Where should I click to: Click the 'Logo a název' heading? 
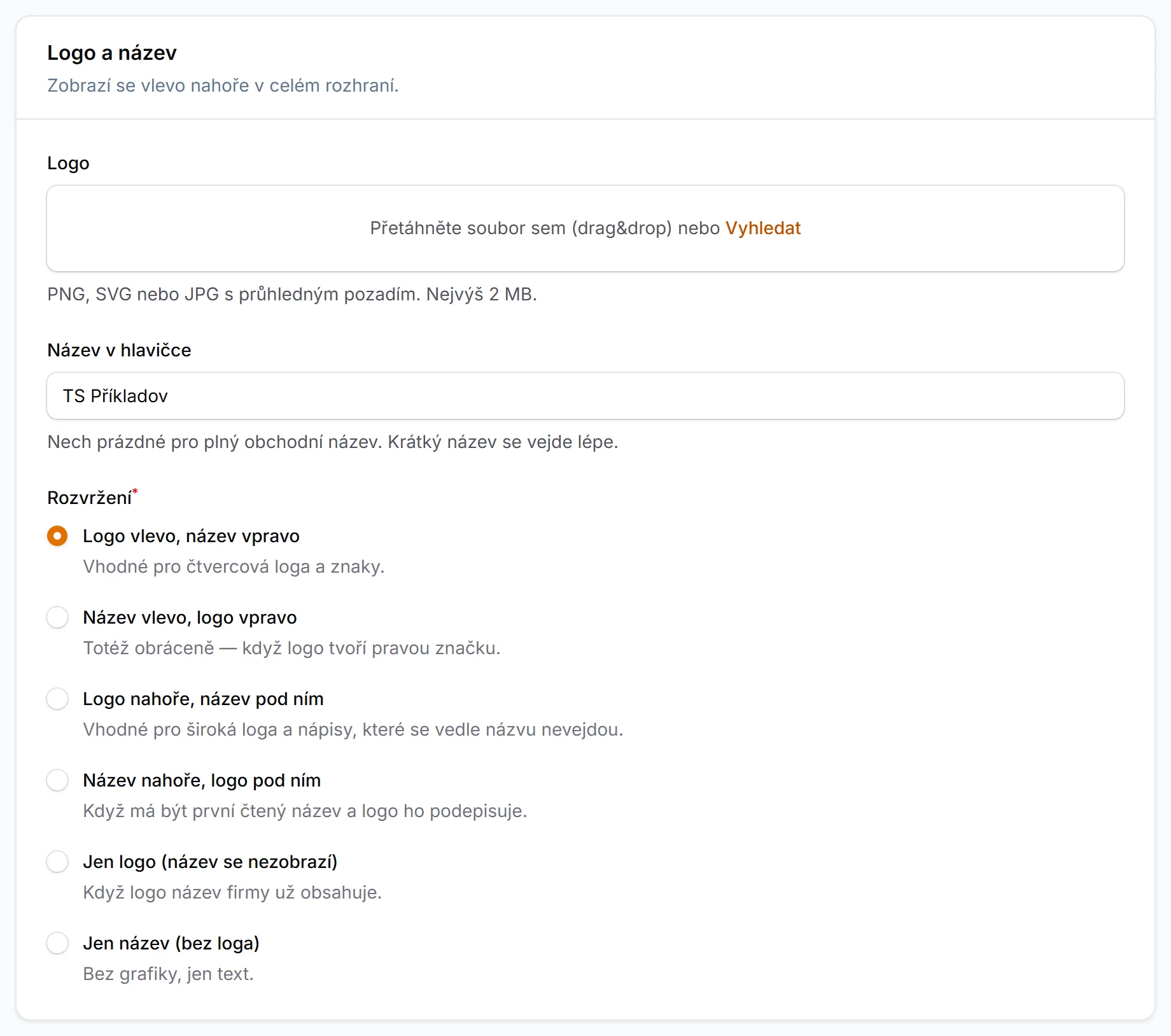pyautogui.click(x=112, y=53)
